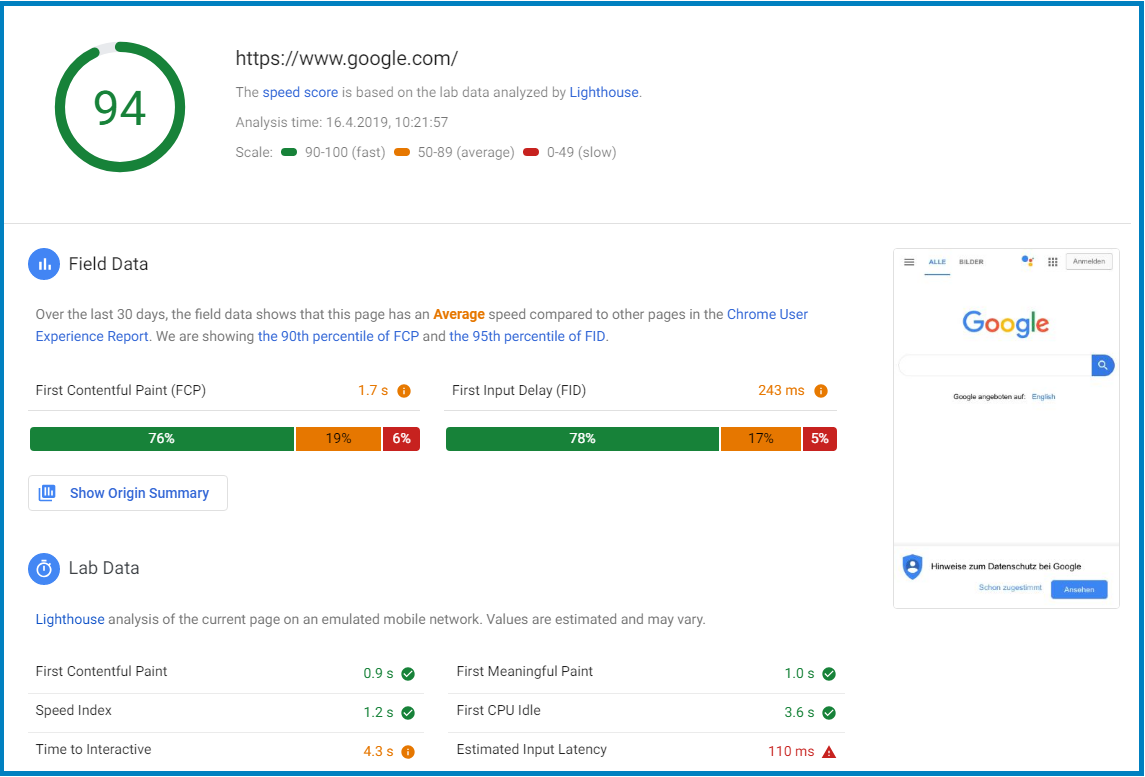Click the green check next to 0.9 s

tap(408, 673)
